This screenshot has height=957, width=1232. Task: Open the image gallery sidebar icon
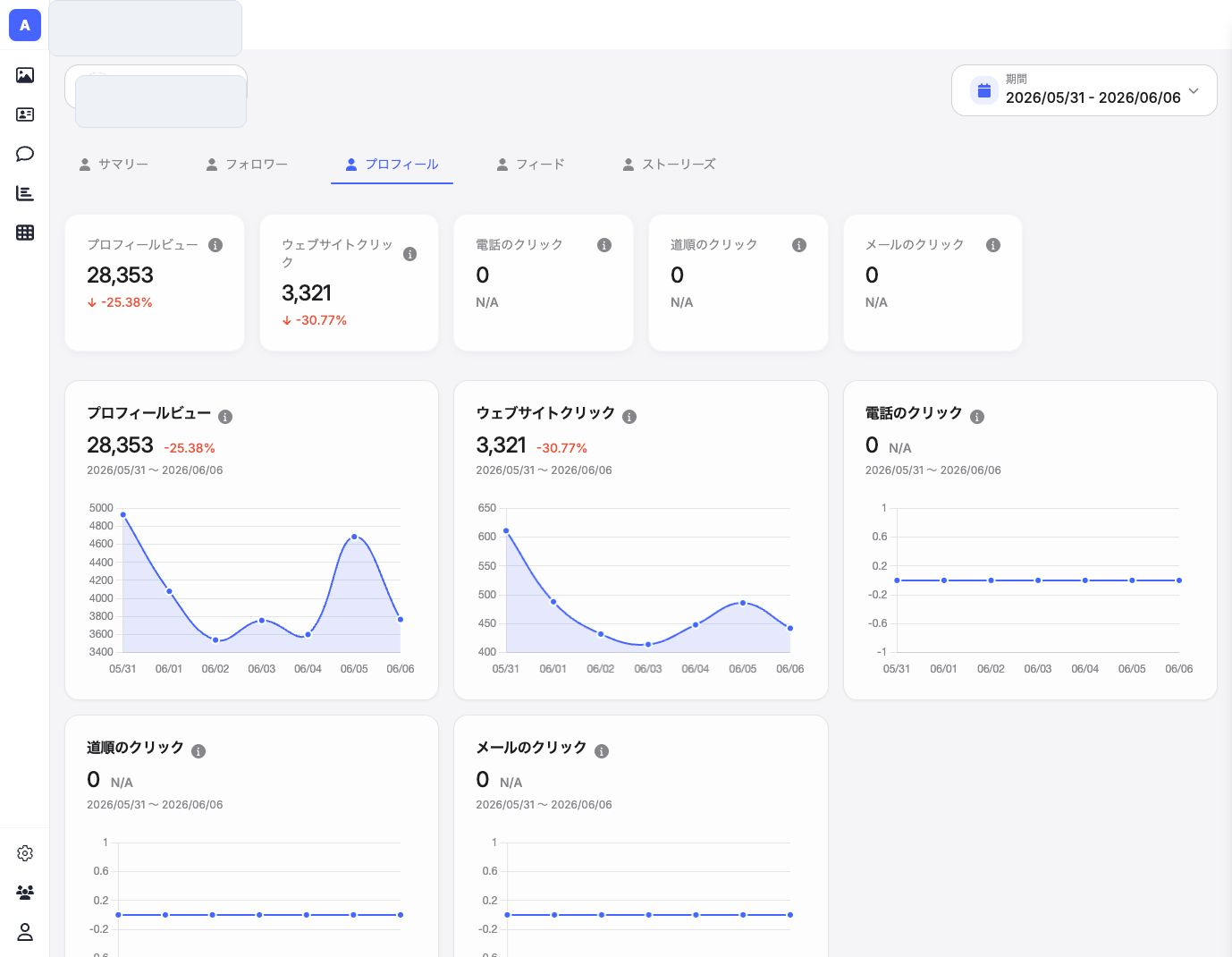pos(25,75)
